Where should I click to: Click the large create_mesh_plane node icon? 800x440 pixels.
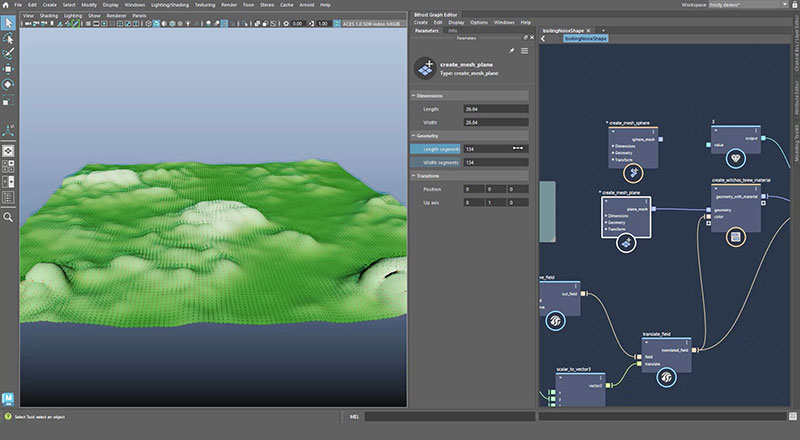(x=424, y=68)
